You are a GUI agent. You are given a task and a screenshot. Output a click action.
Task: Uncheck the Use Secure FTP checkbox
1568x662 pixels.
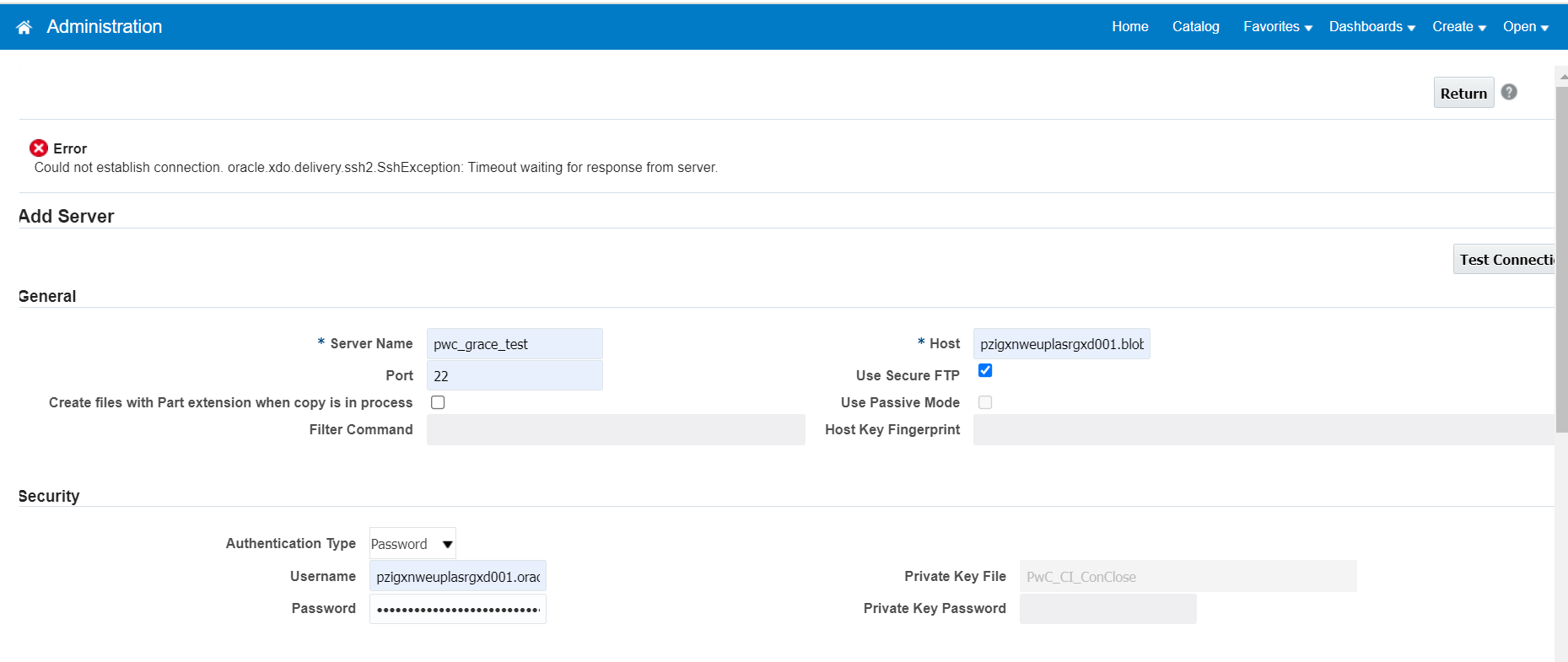[x=985, y=370]
